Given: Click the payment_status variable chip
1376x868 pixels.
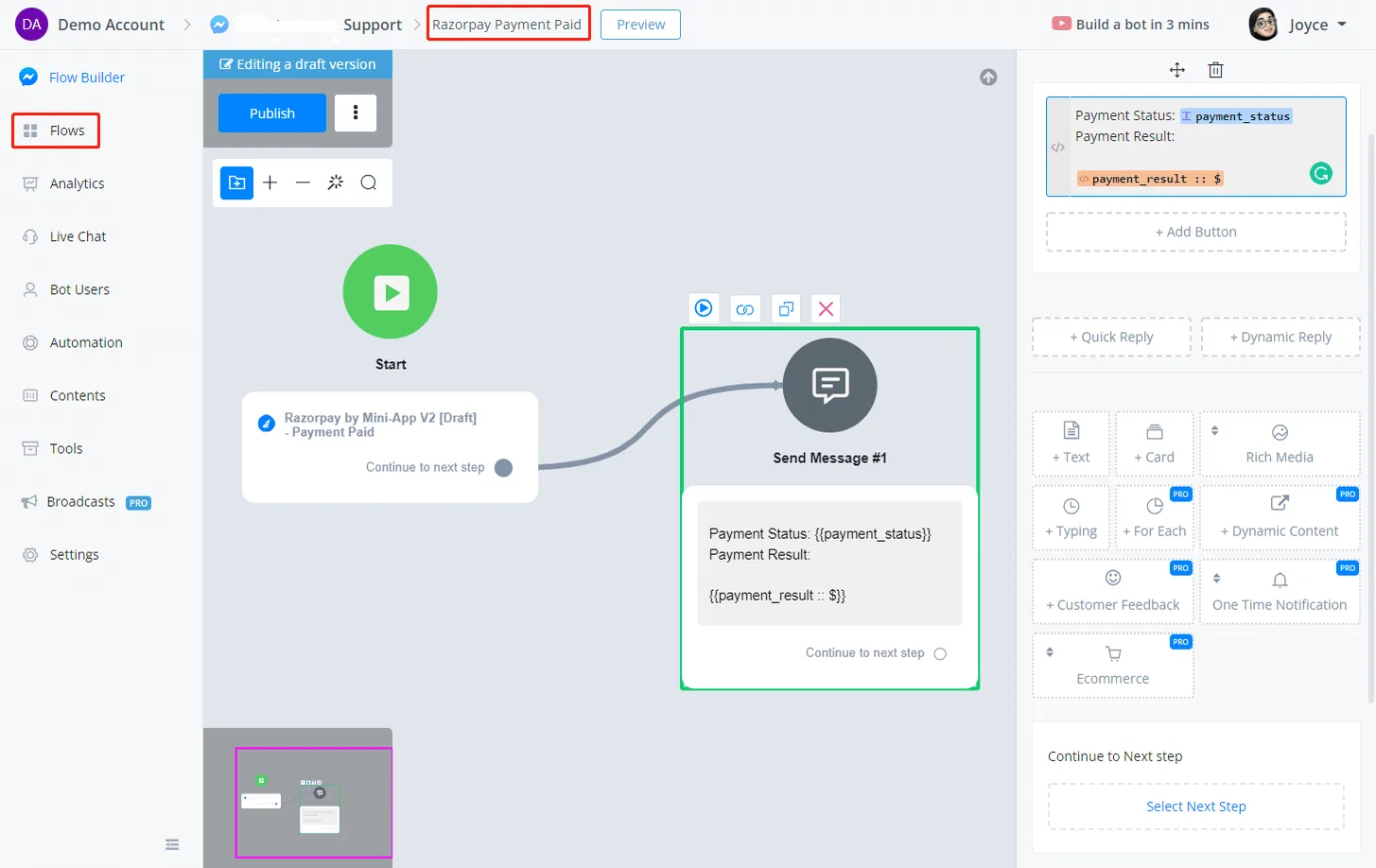Looking at the screenshot, I should tap(1235, 116).
